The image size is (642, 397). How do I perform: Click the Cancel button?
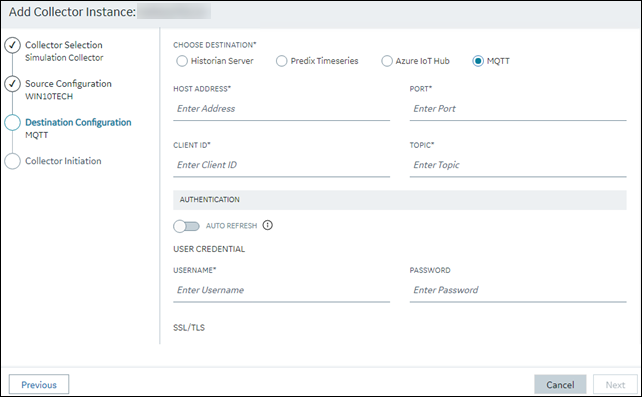click(x=560, y=385)
